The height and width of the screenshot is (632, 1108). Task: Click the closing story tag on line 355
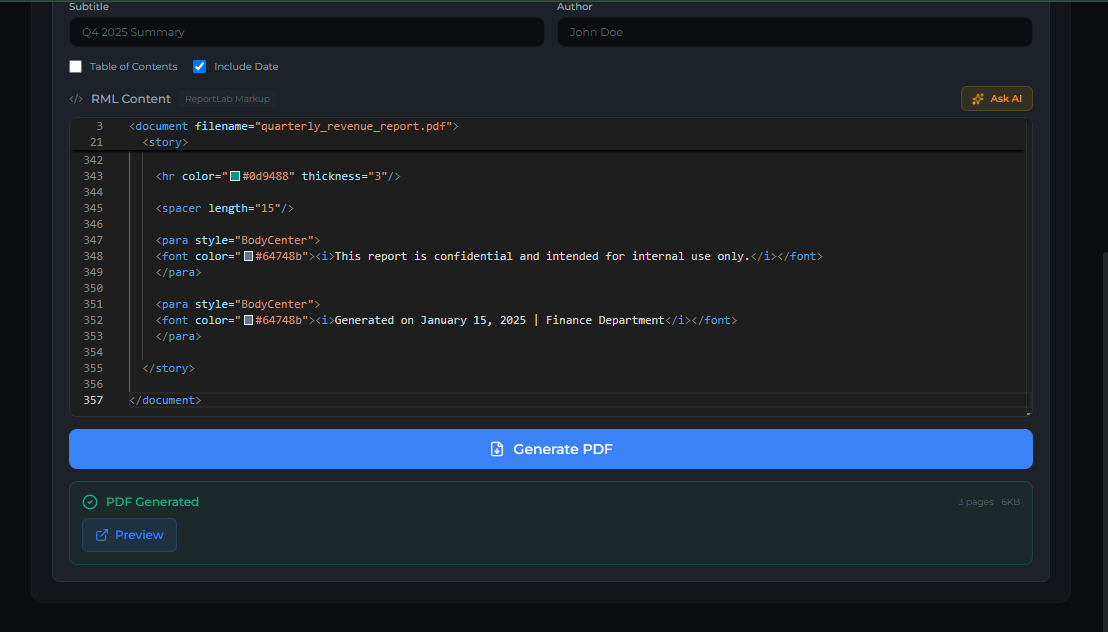coord(169,368)
